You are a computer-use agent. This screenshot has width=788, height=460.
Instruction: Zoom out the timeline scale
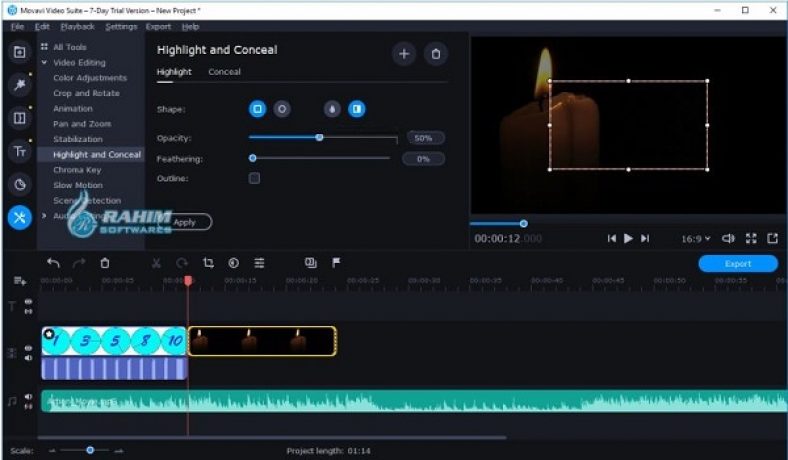pyautogui.click(x=52, y=451)
